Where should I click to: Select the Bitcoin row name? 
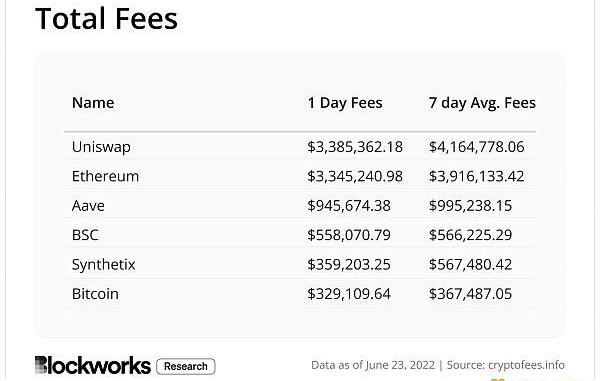(95, 294)
